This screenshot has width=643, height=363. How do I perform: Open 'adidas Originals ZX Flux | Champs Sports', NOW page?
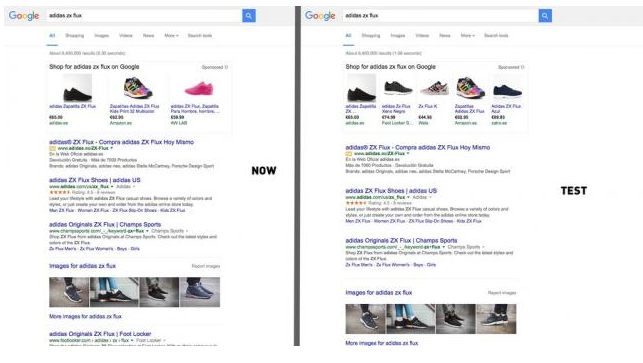(105, 224)
